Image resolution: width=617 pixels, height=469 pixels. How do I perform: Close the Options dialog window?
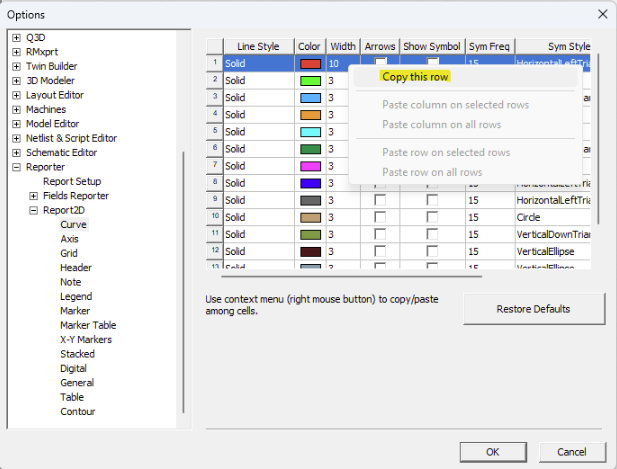coord(602,14)
